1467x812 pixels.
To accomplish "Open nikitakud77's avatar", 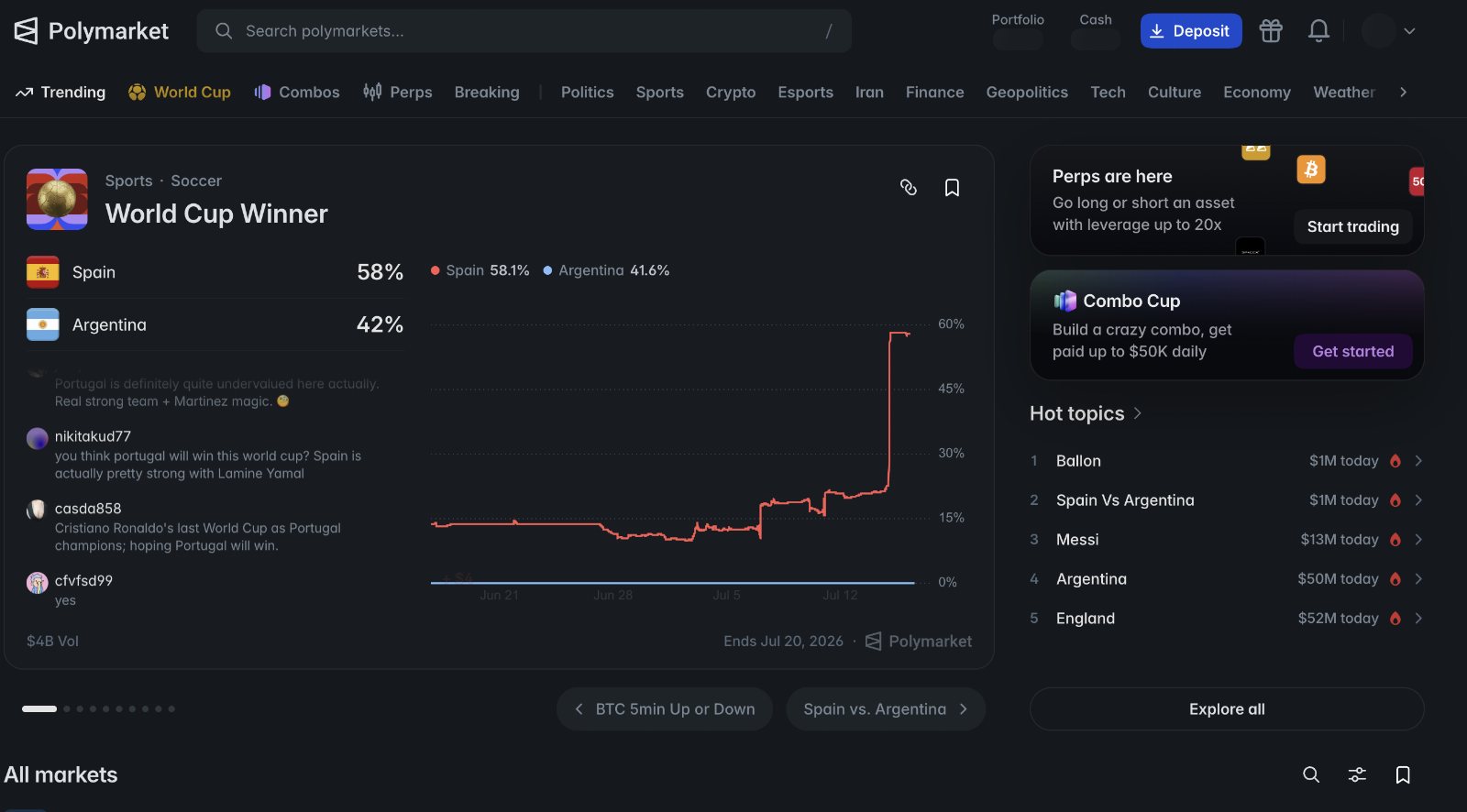I will point(38,438).
